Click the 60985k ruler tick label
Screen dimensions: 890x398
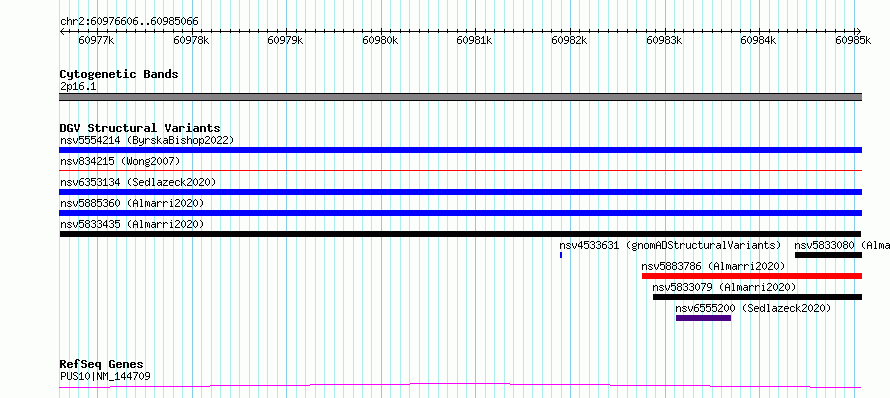pyautogui.click(x=853, y=40)
